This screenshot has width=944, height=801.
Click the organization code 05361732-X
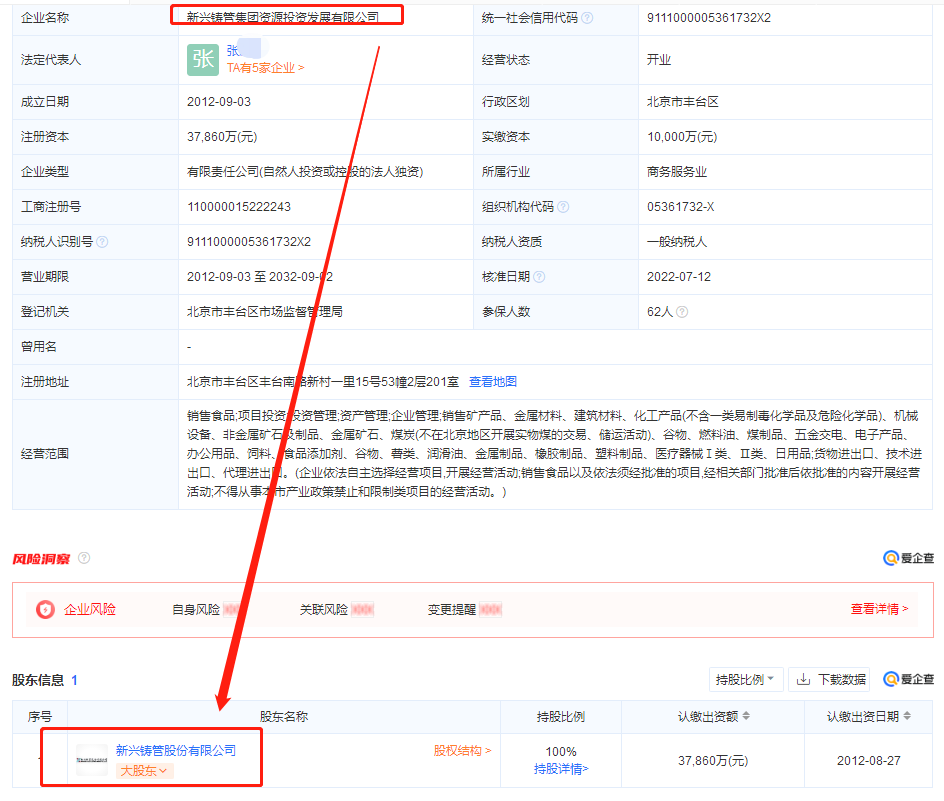680,207
